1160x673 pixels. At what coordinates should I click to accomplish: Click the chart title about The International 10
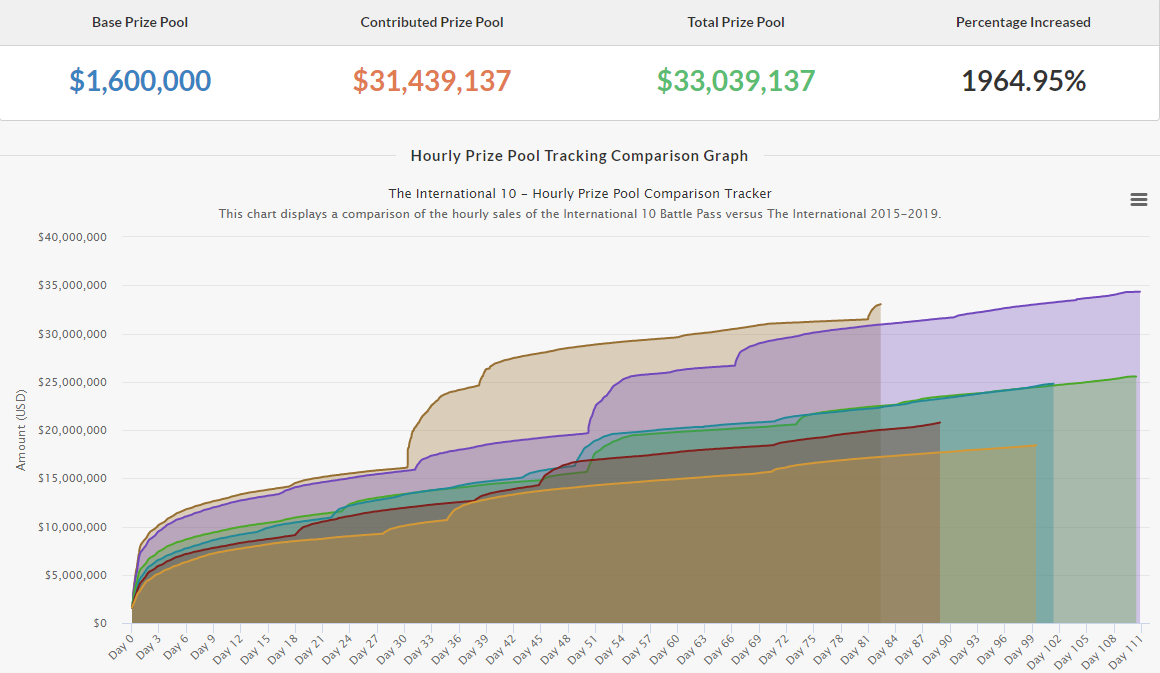point(579,193)
